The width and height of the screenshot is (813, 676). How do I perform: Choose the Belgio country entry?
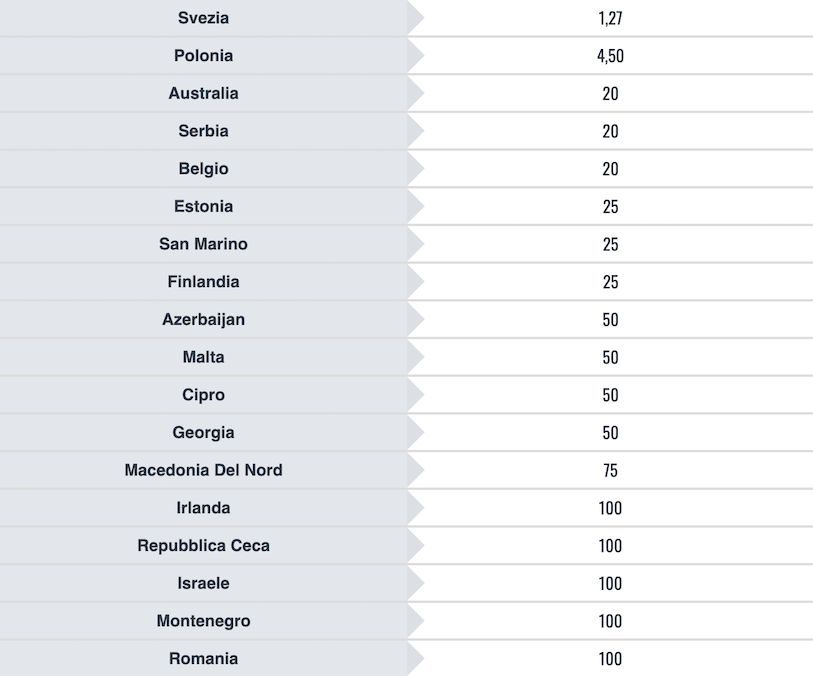tap(203, 169)
